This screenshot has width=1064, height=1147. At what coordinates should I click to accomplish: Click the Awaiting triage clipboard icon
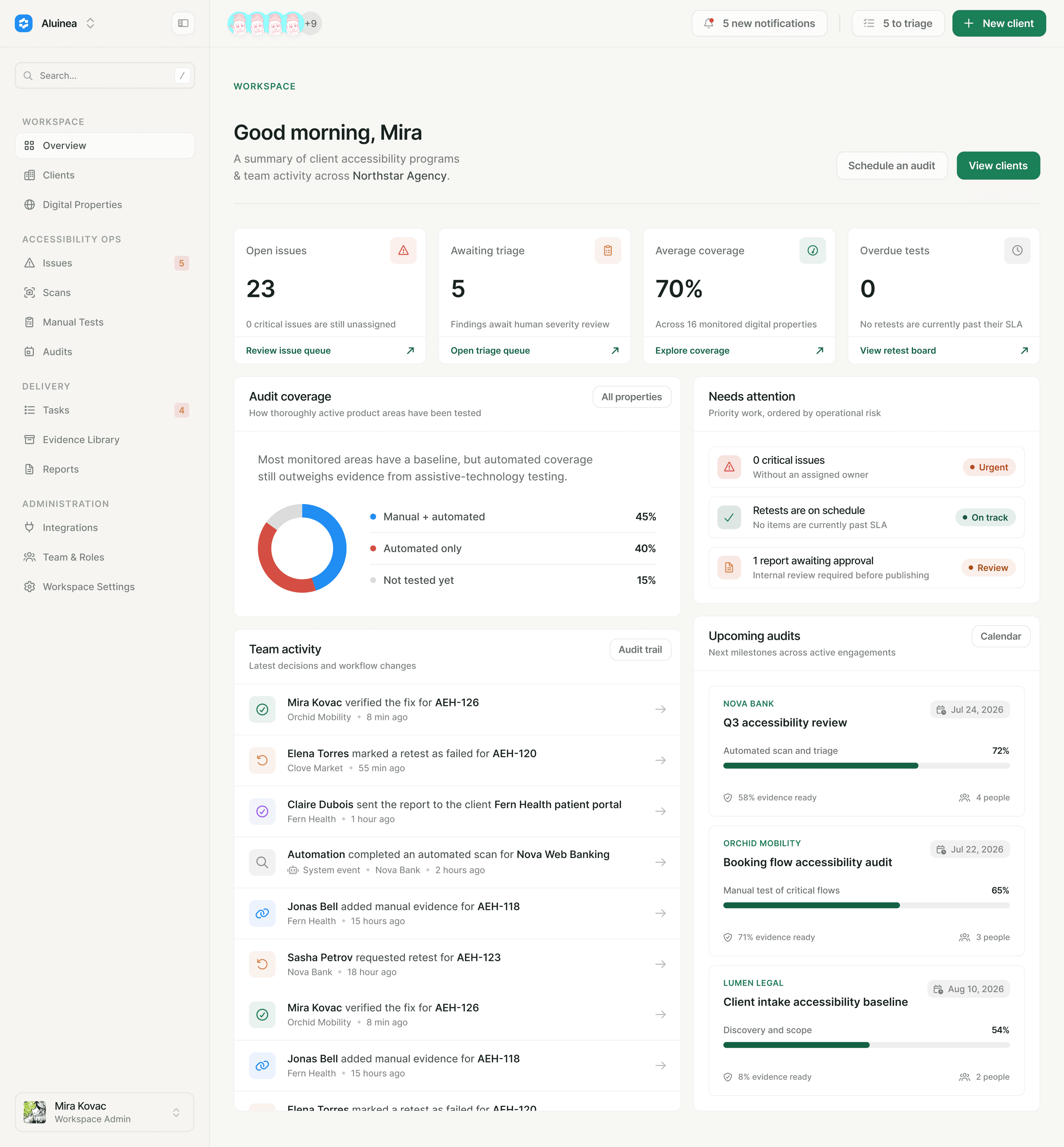point(608,251)
